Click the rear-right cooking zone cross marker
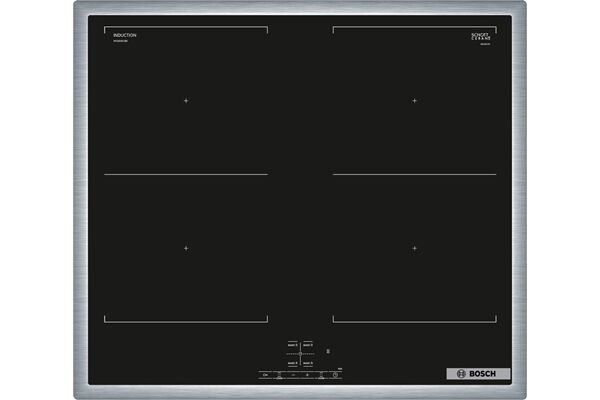The width and height of the screenshot is (600, 400). click(414, 100)
